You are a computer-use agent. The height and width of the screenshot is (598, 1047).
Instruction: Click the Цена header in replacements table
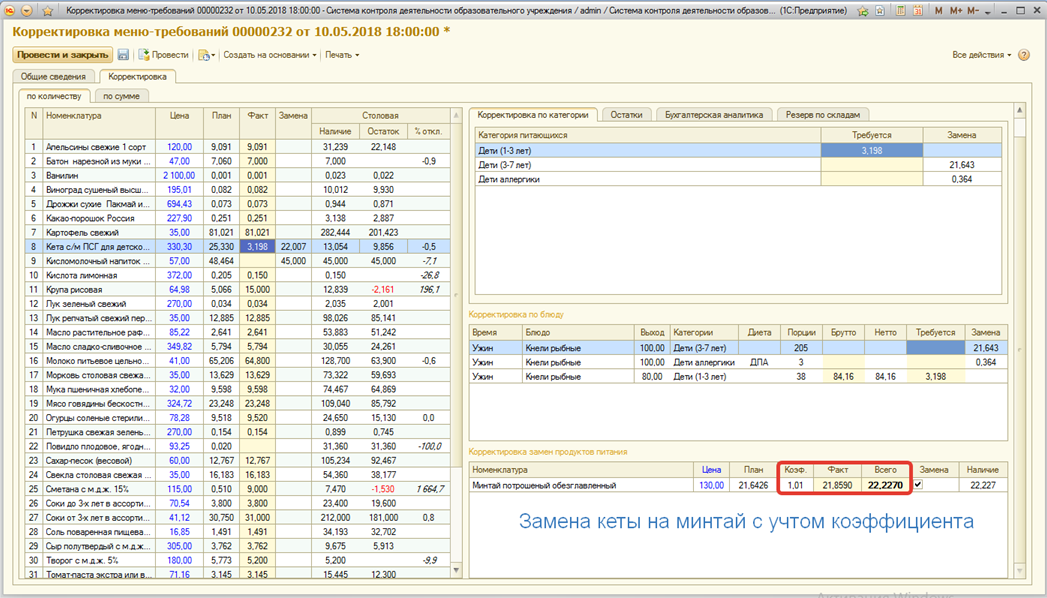click(711, 470)
